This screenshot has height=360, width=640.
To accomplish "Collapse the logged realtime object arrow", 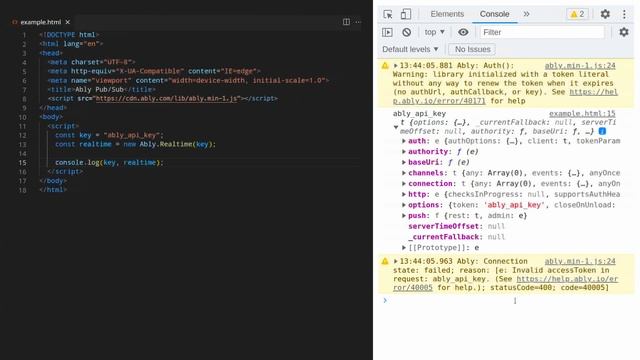I will pos(396,127).
